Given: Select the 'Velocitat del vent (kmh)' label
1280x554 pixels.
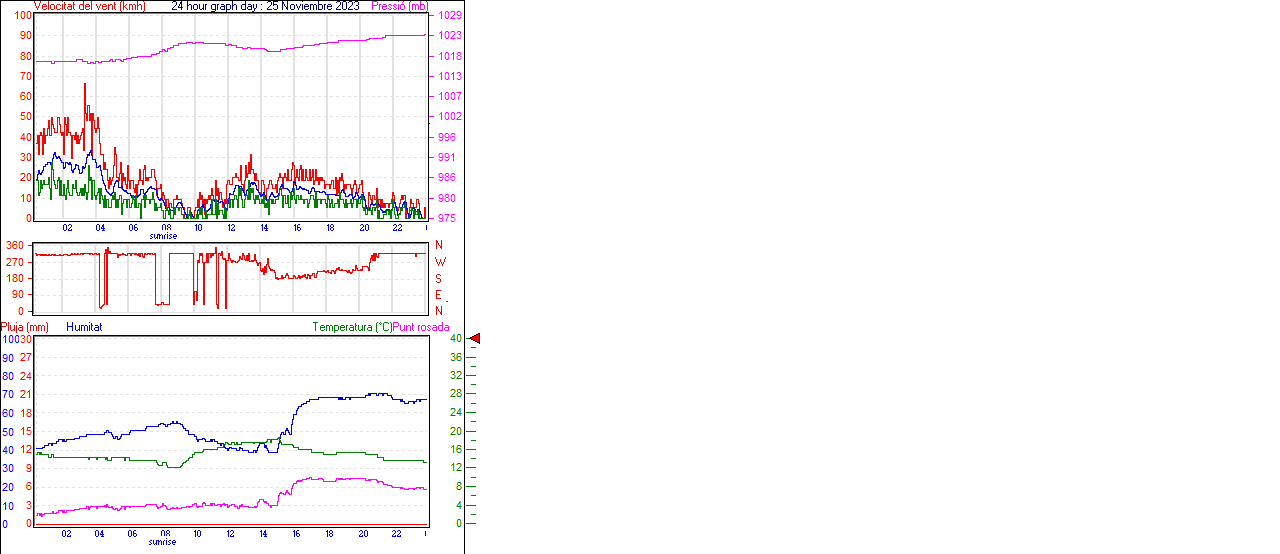Looking at the screenshot, I should (x=89, y=6).
